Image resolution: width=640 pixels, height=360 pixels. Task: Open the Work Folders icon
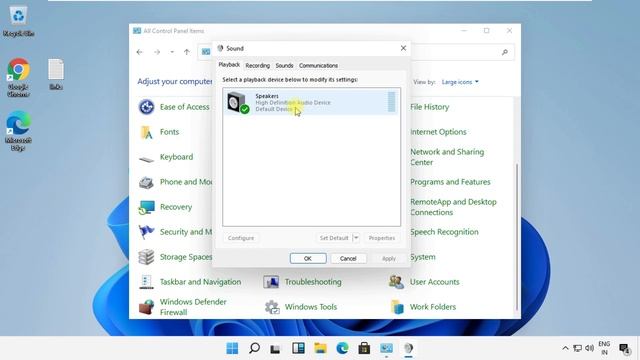(397, 307)
